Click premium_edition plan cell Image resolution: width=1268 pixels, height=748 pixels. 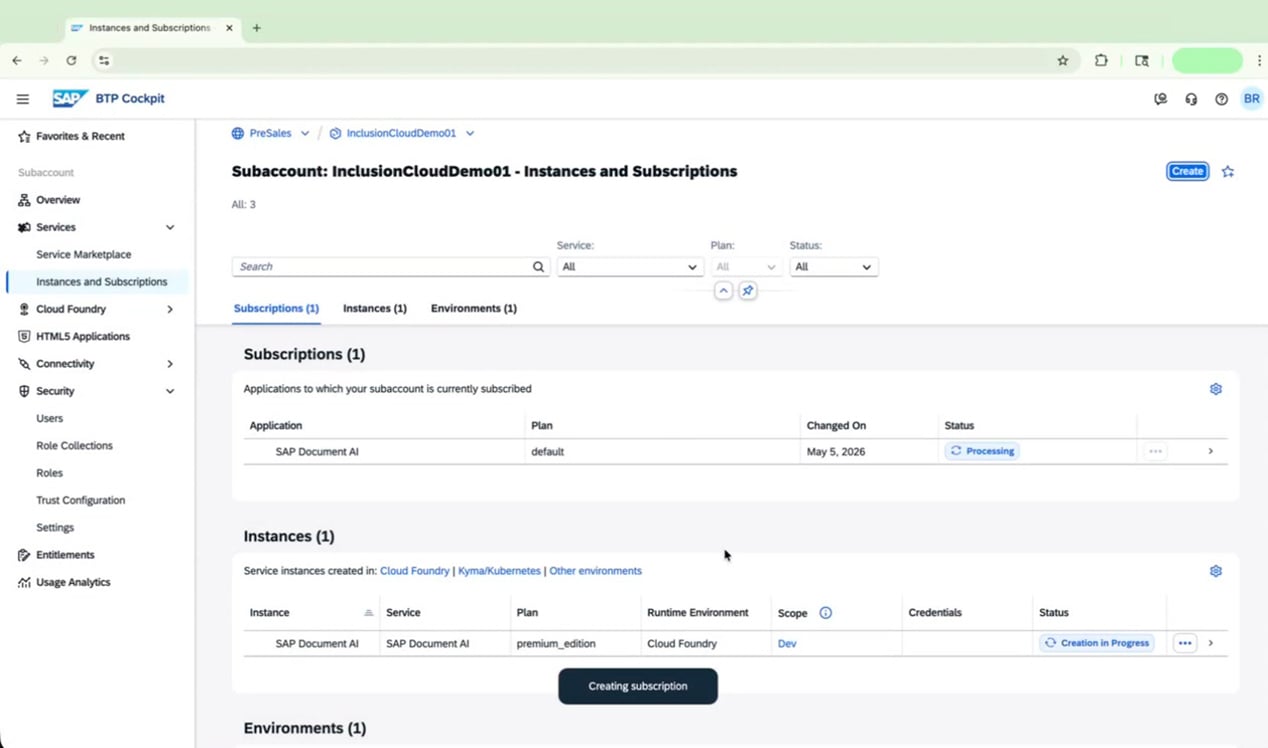(556, 644)
